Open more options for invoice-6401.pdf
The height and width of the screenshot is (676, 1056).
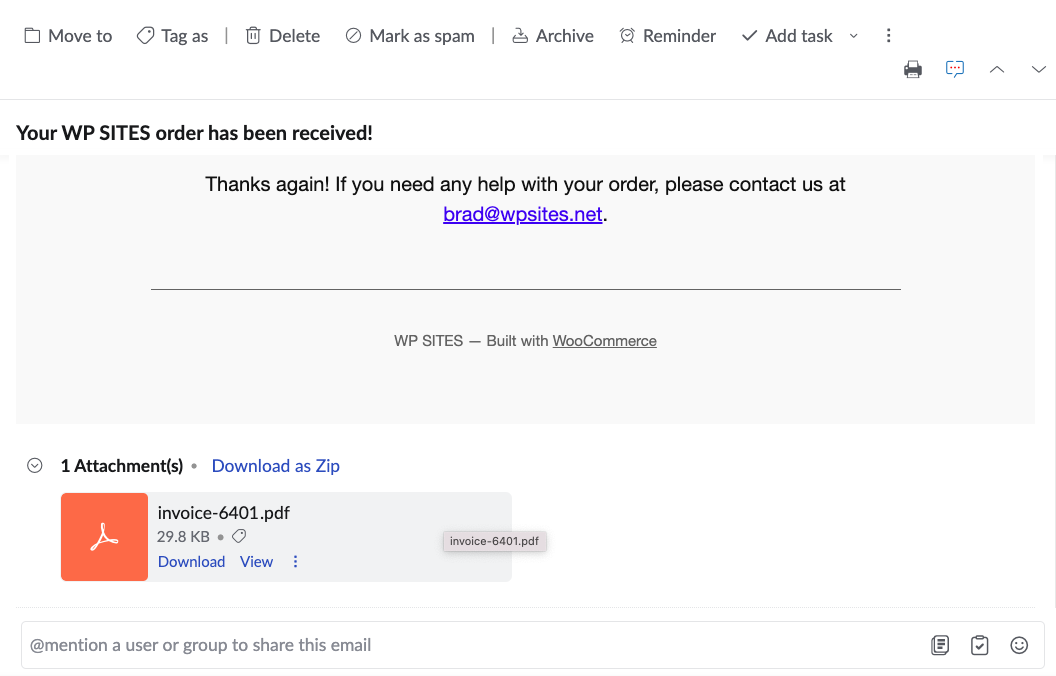(x=295, y=562)
